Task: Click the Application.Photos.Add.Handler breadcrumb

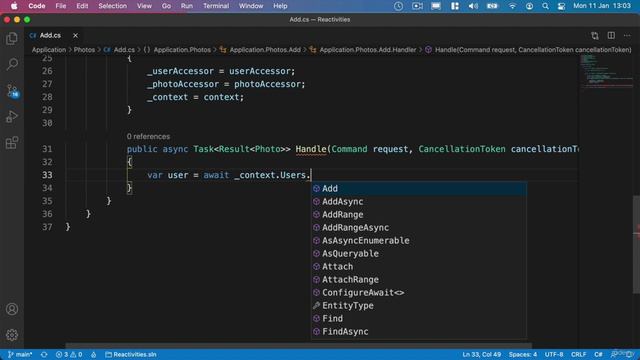Action: [x=363, y=50]
